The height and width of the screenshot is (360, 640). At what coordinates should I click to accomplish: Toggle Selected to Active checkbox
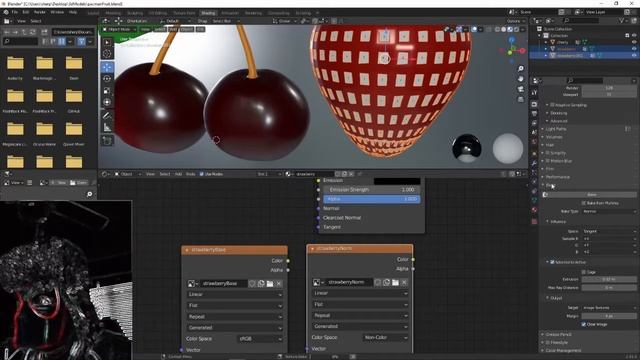[552, 262]
